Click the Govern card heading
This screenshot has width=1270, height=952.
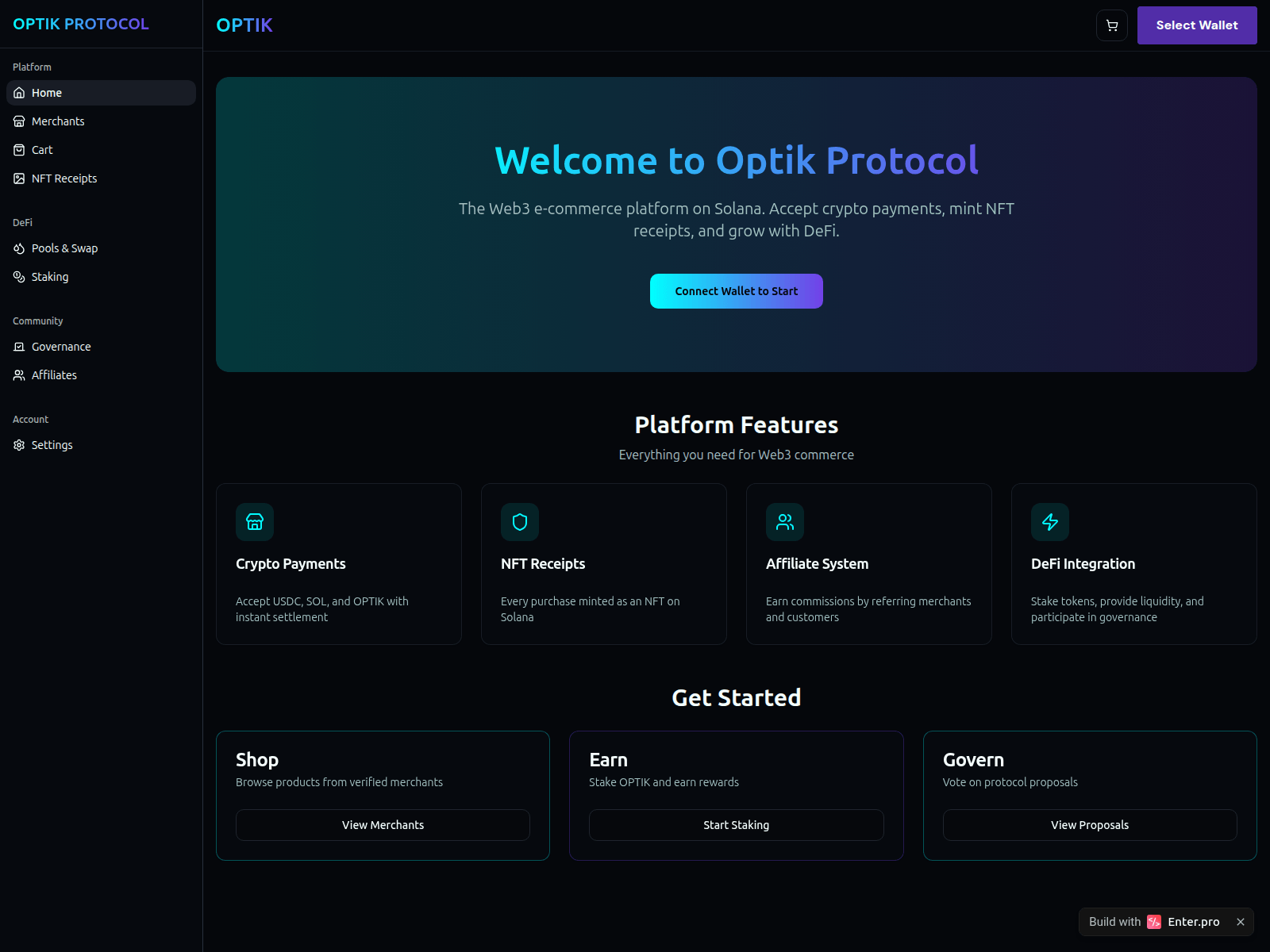tap(973, 760)
